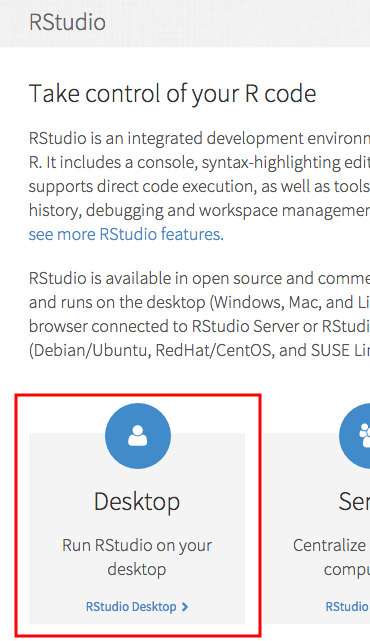Click the line mentioning Windows, Mac desktop
The height and width of the screenshot is (641, 370).
pos(199,303)
